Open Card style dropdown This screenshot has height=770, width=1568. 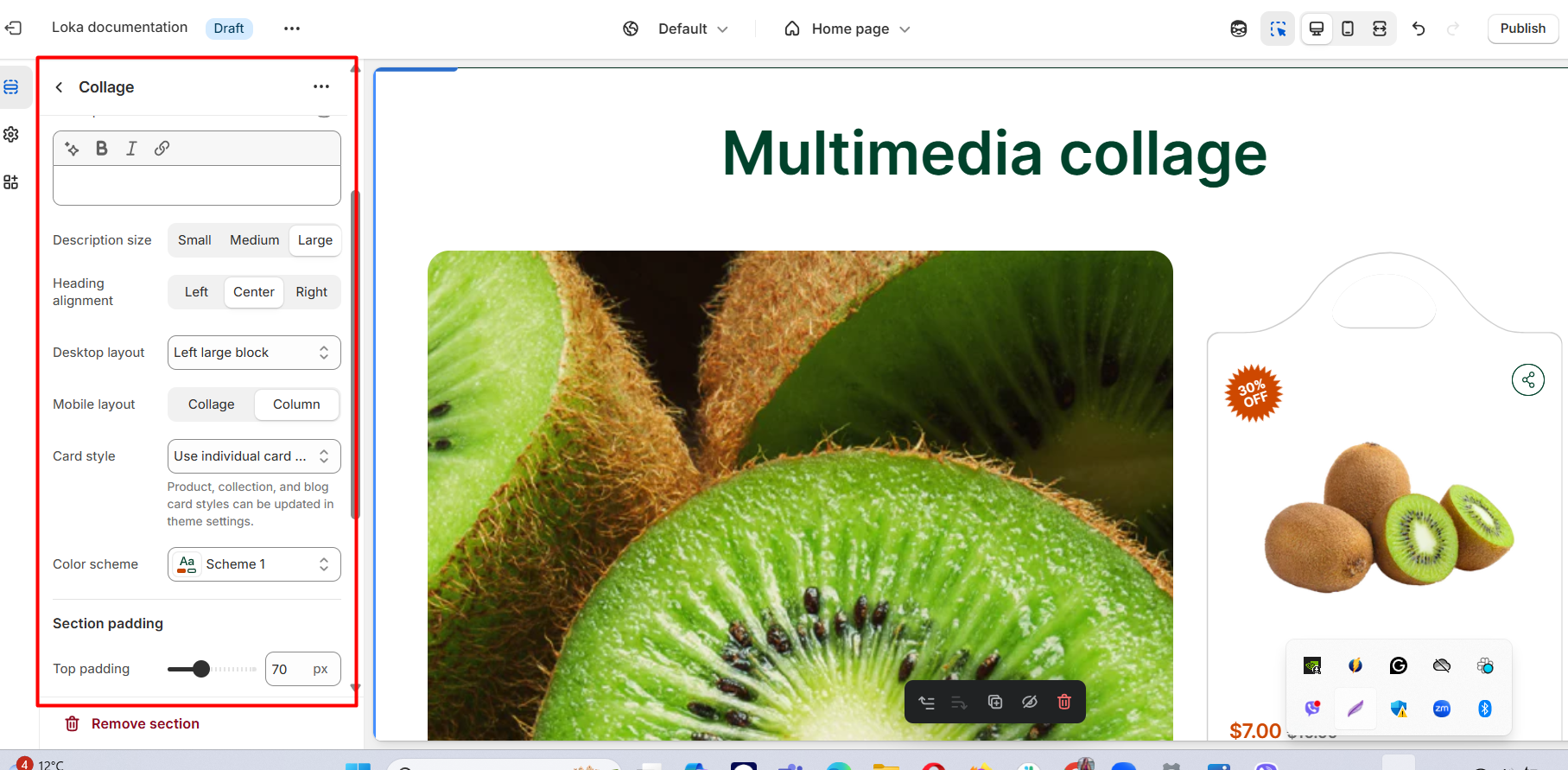(254, 456)
